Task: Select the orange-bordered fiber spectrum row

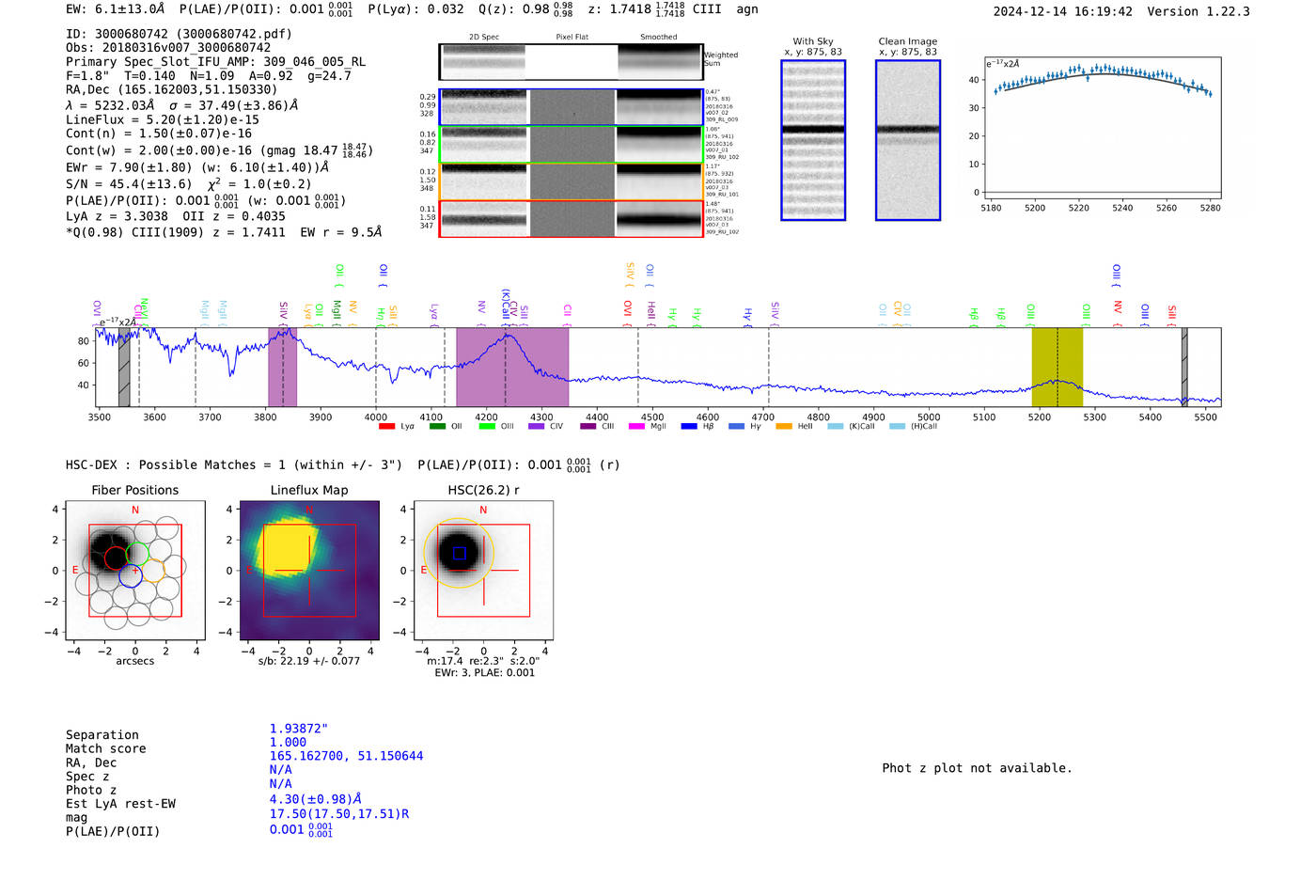Action: coord(571,181)
